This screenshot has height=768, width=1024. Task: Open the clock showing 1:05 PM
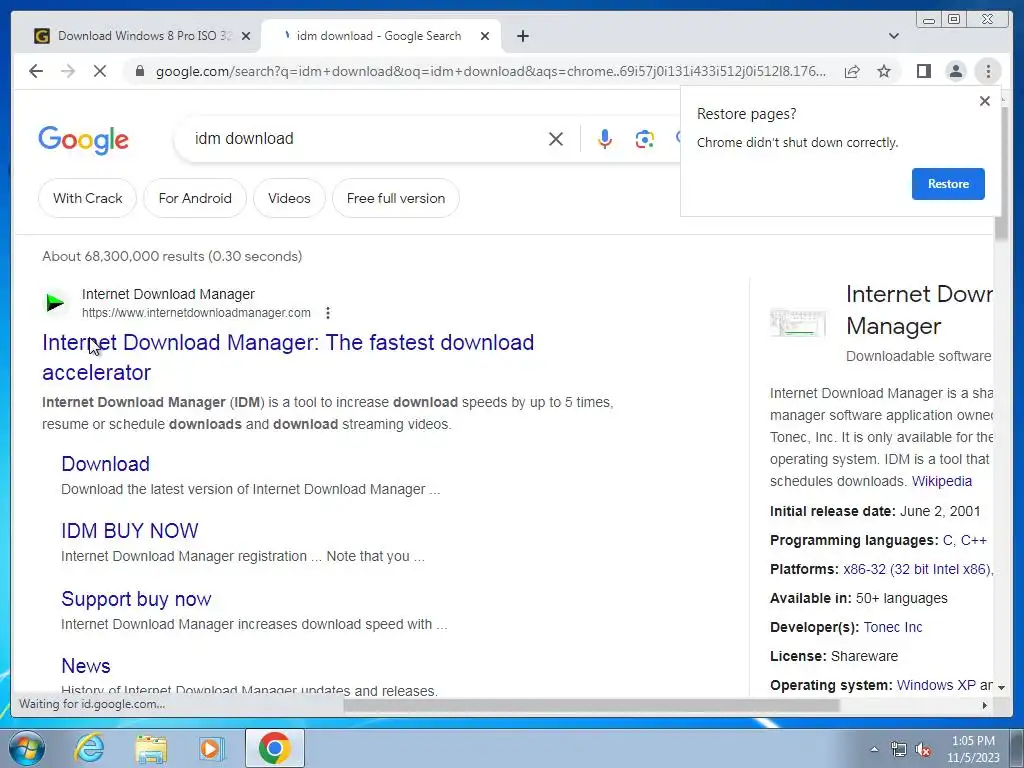[x=973, y=749]
